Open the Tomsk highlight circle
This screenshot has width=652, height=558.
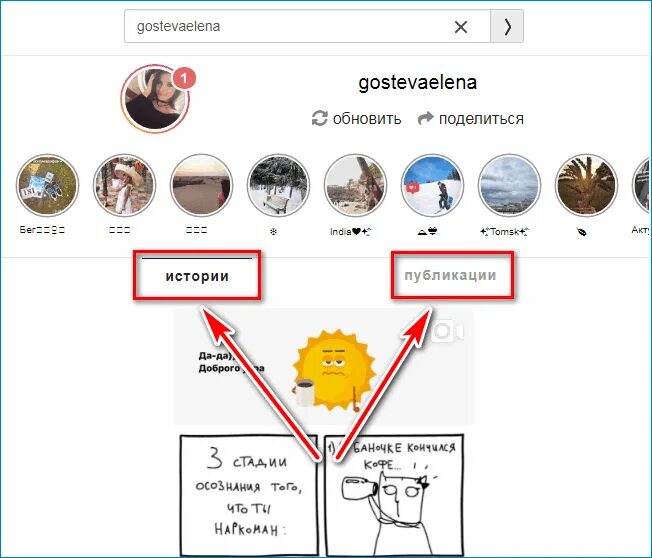point(509,184)
